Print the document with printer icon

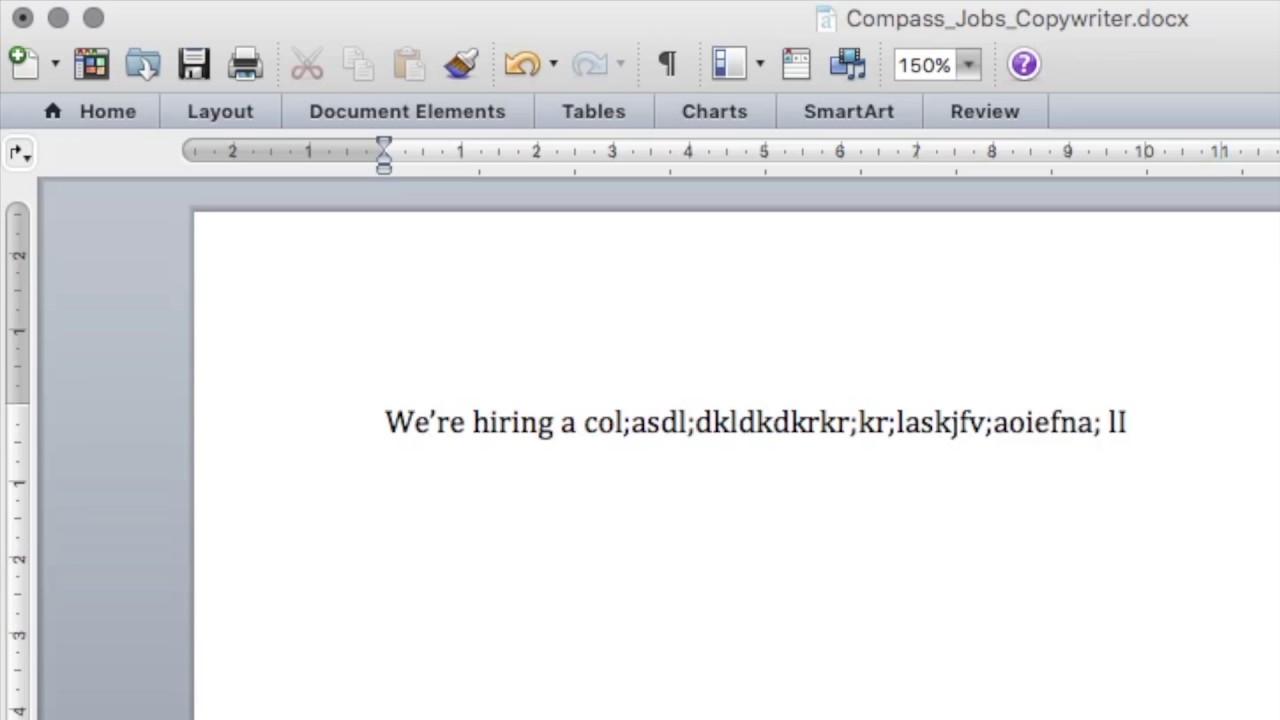pyautogui.click(x=245, y=64)
